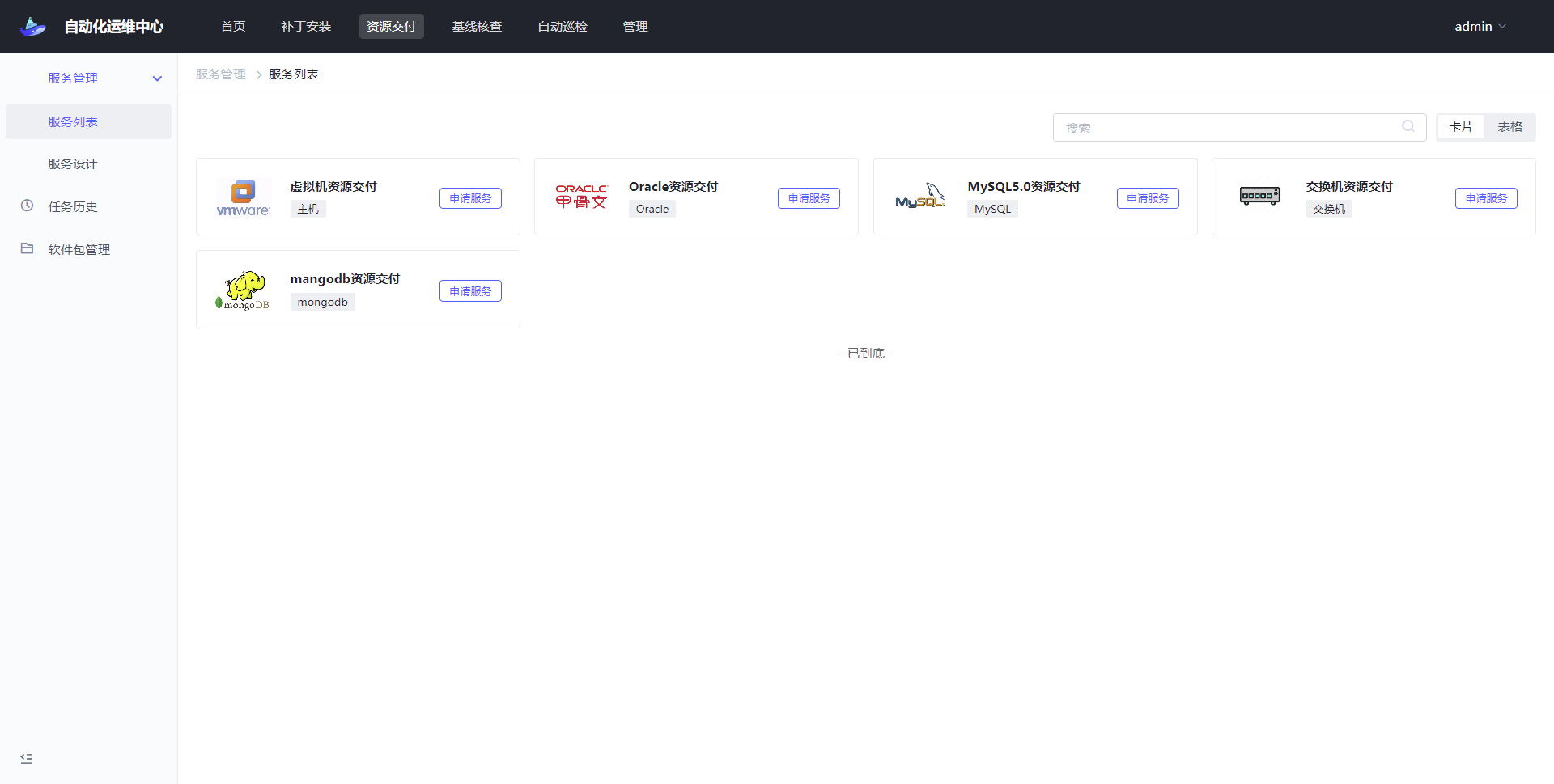The image size is (1554, 784).
Task: Click 申请服务 for Oracle资源交付
Action: pos(809,198)
